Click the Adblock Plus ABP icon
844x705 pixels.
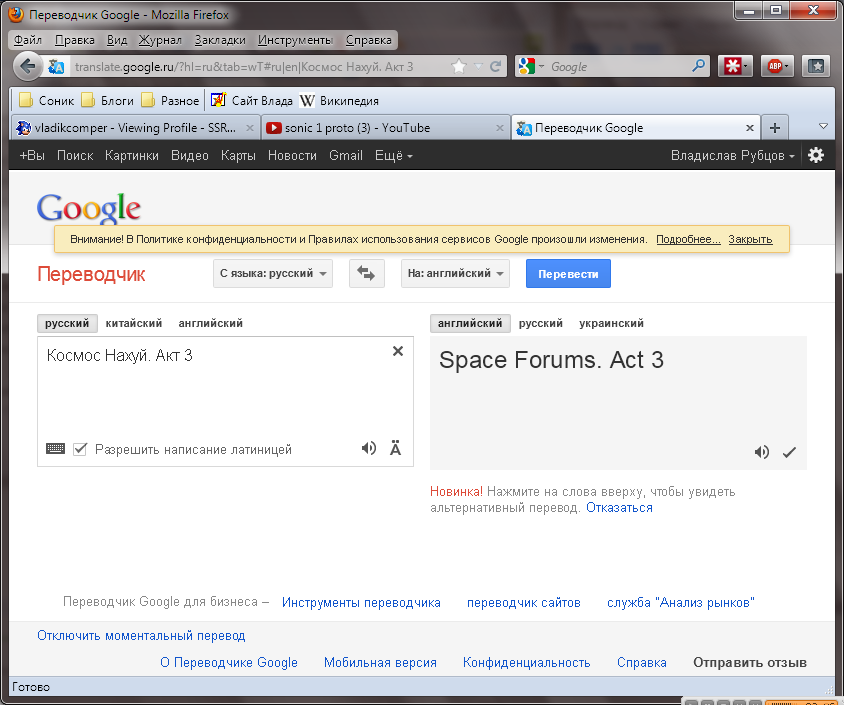coord(777,66)
